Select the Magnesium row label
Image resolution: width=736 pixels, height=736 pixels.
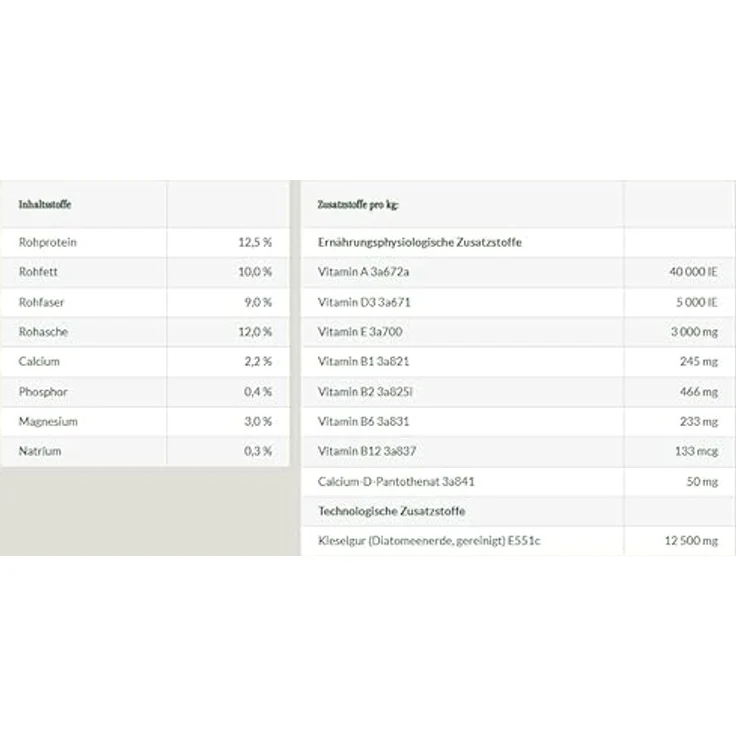[48, 422]
